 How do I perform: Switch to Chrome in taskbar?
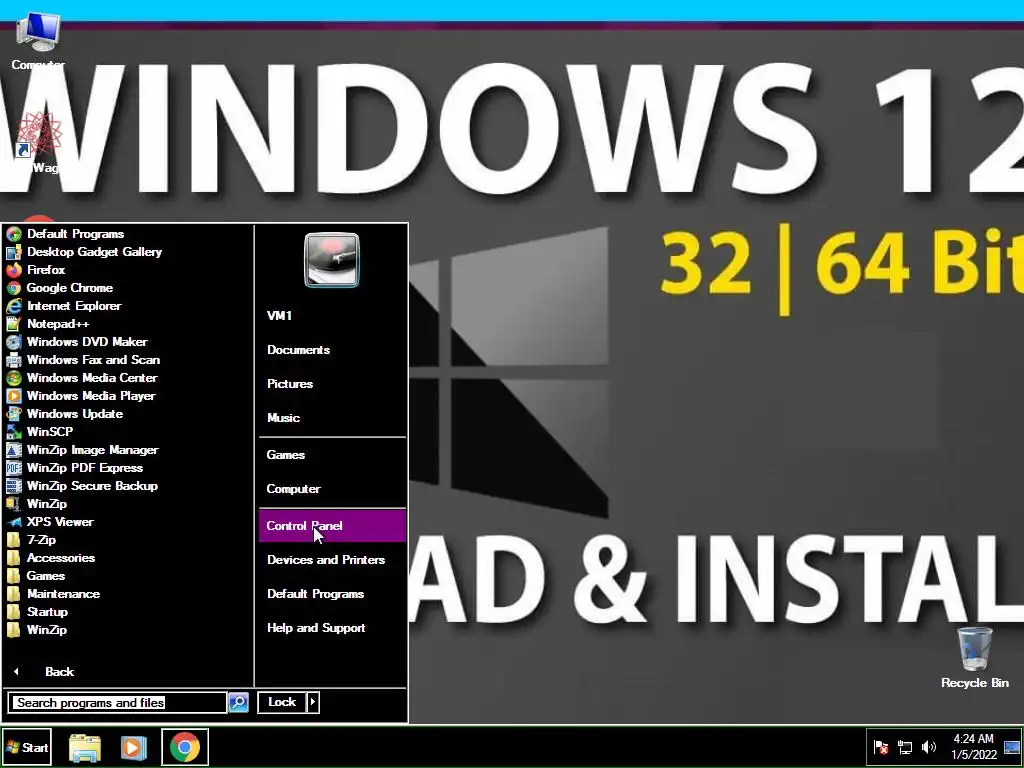tap(185, 747)
